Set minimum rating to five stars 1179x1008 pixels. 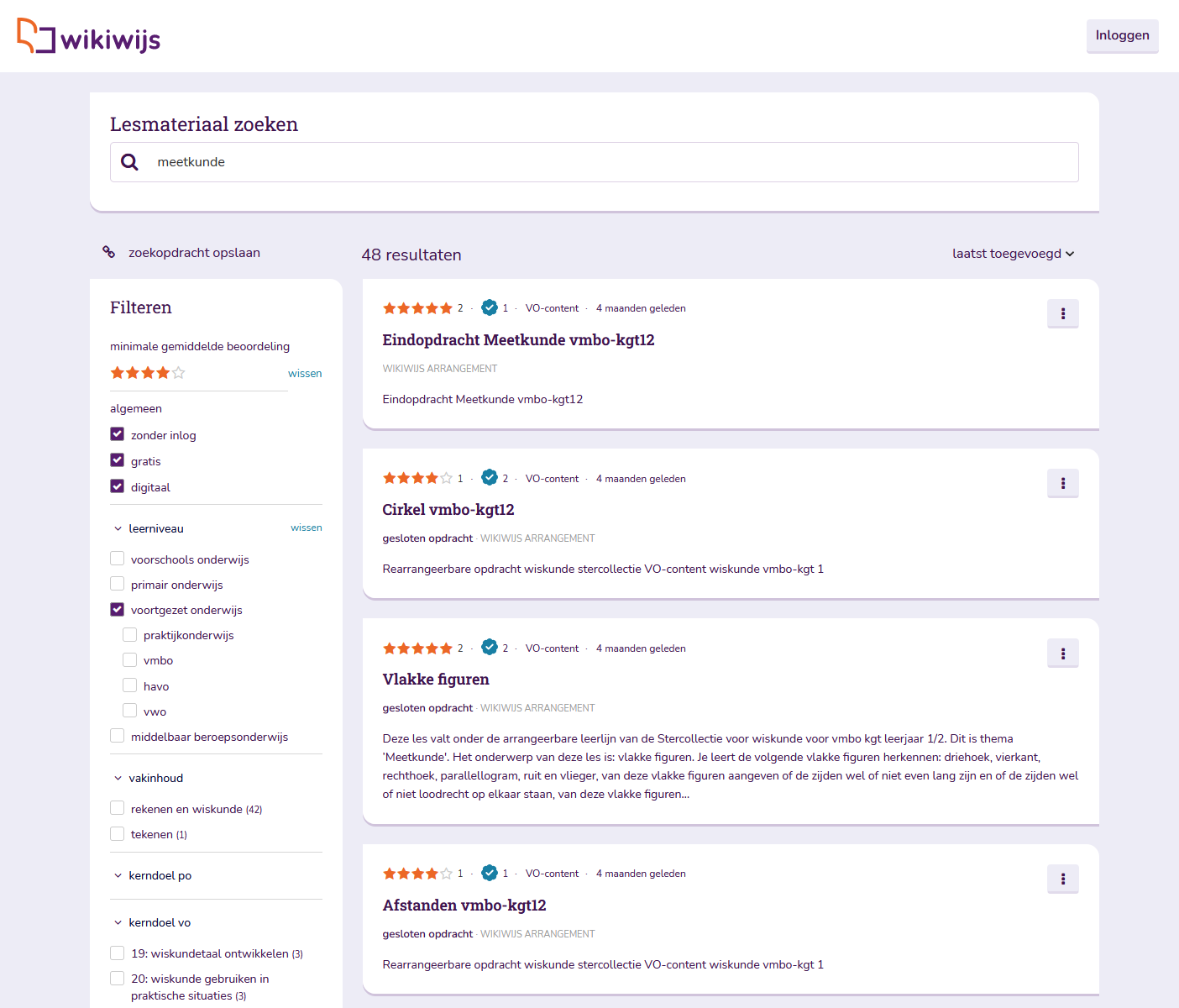pos(178,373)
